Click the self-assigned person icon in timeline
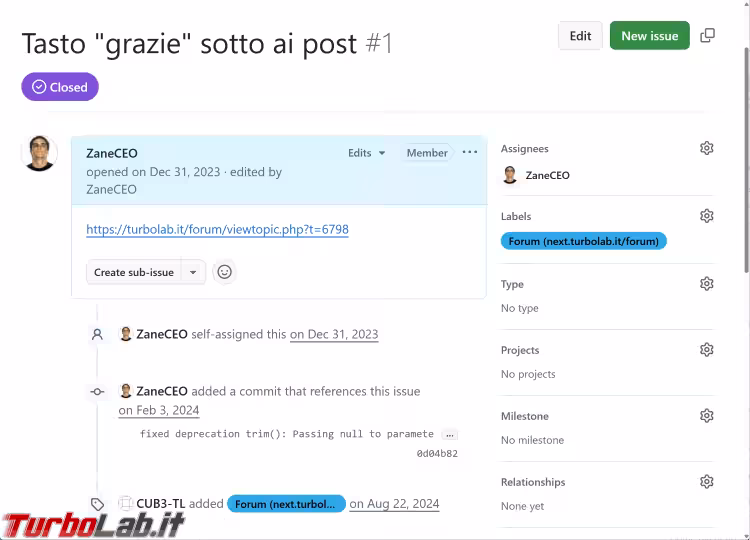The height and width of the screenshot is (540, 750). pyautogui.click(x=97, y=334)
